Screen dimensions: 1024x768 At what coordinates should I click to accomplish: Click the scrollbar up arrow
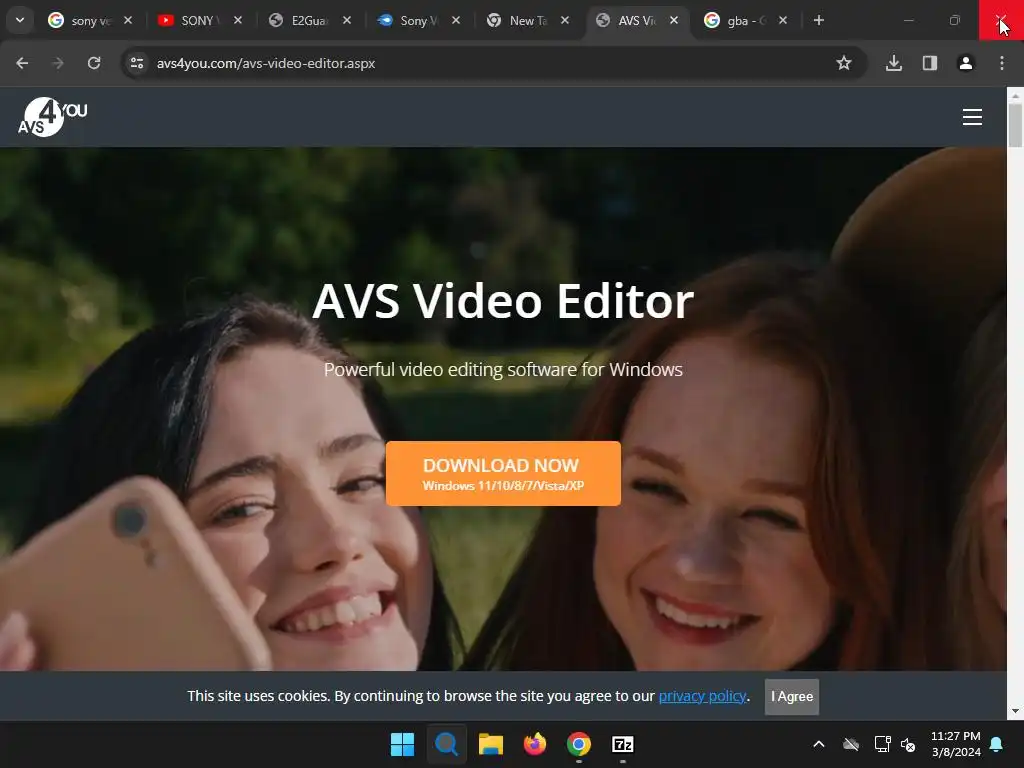click(1015, 96)
